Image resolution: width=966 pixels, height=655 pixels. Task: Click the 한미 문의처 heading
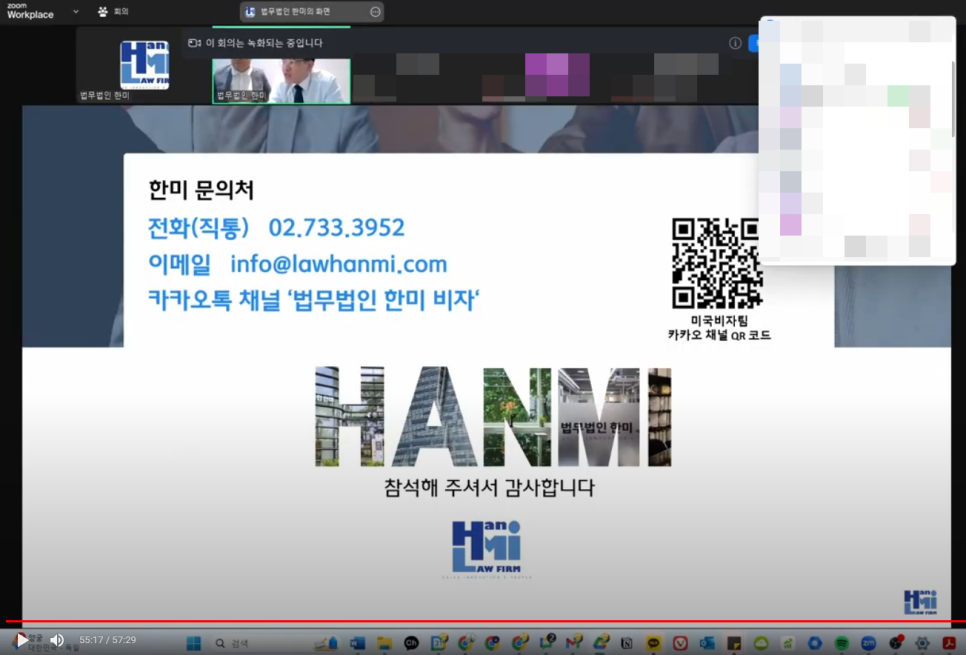[201, 190]
